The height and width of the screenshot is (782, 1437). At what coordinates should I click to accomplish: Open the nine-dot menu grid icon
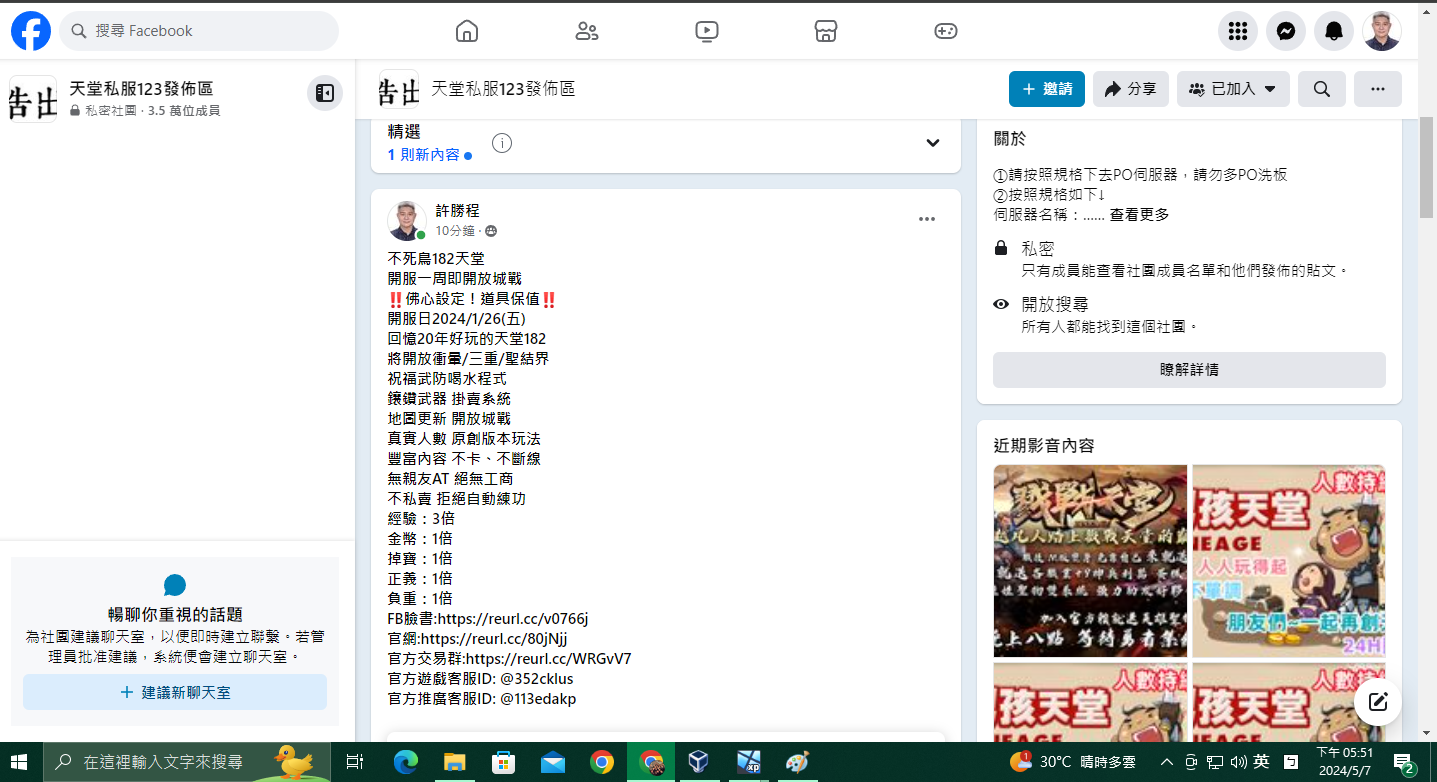tap(1238, 31)
